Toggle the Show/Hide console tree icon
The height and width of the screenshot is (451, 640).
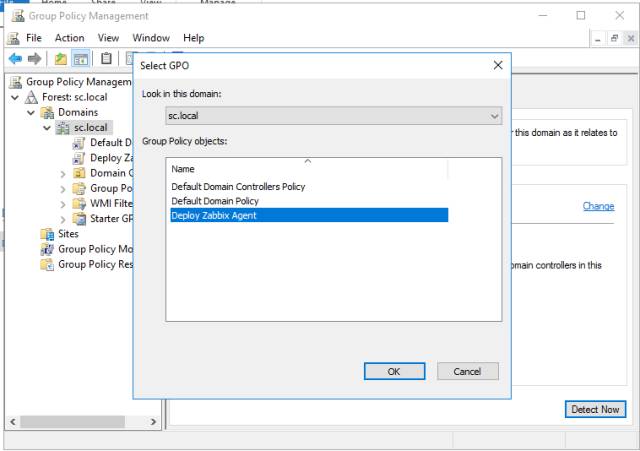(x=80, y=59)
